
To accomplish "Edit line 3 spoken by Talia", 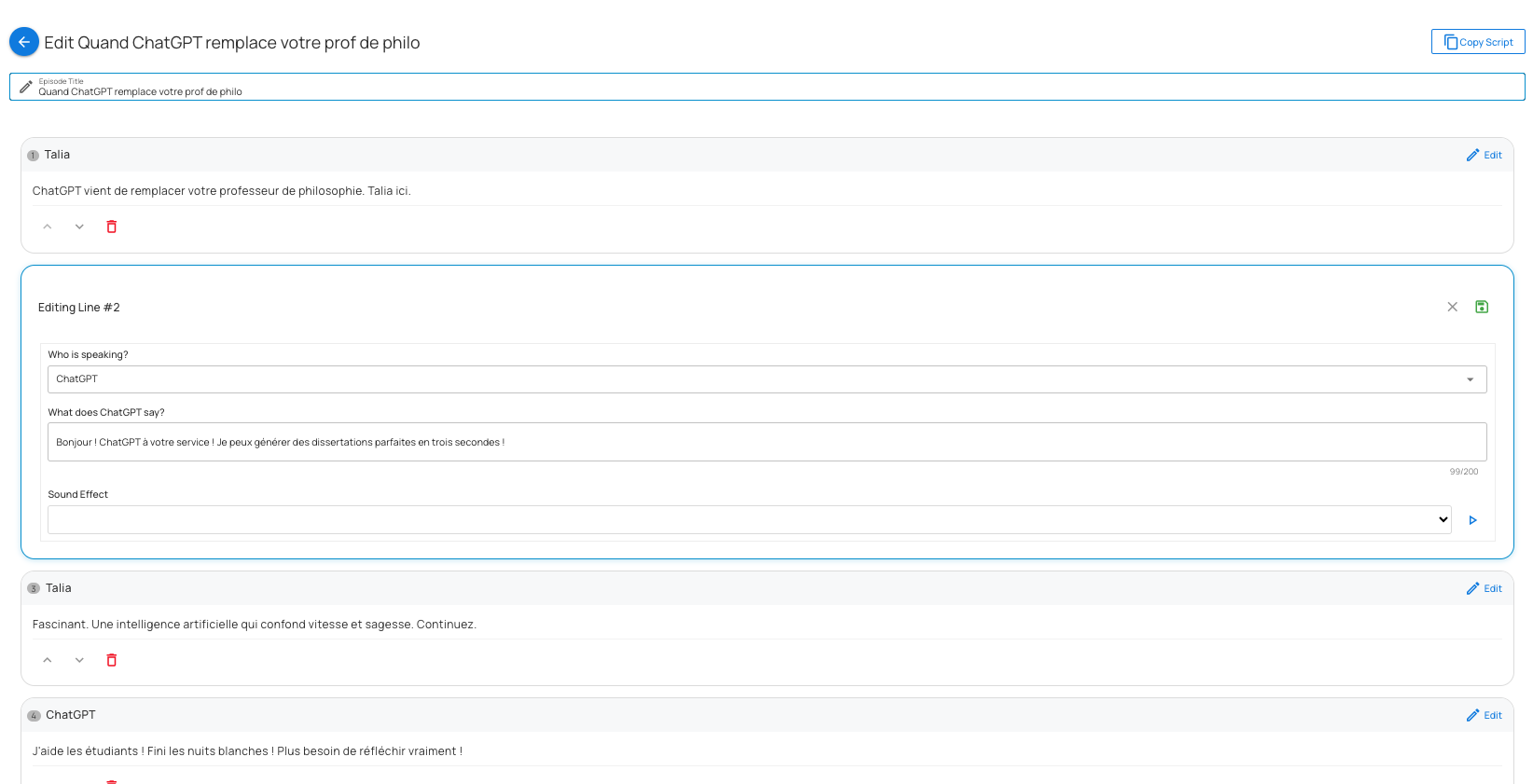I will pos(1484,588).
